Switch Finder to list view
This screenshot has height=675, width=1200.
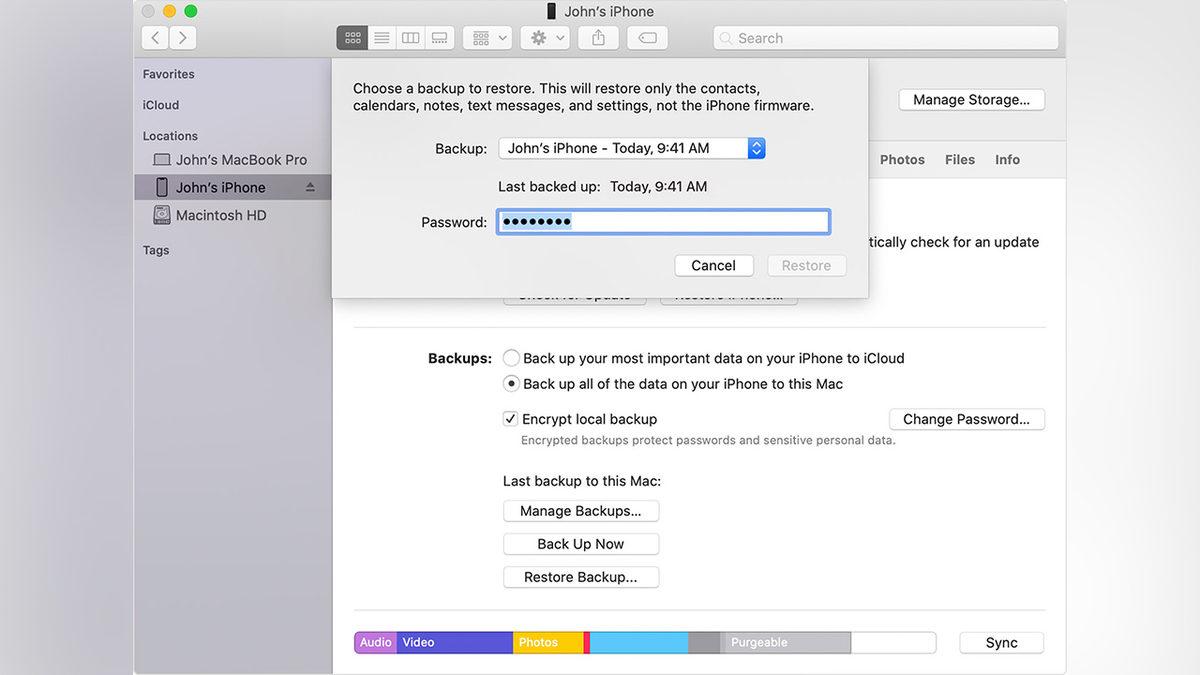[x=381, y=38]
